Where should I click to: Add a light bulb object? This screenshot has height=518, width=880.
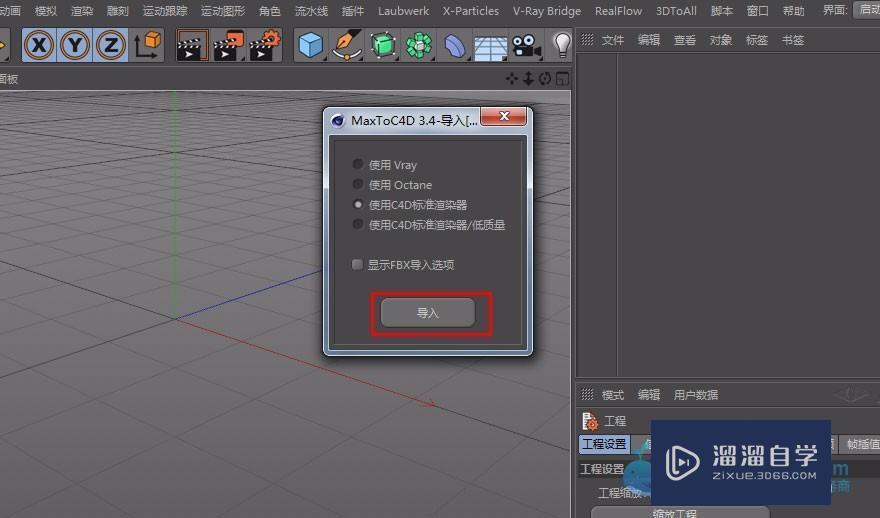(x=562, y=45)
